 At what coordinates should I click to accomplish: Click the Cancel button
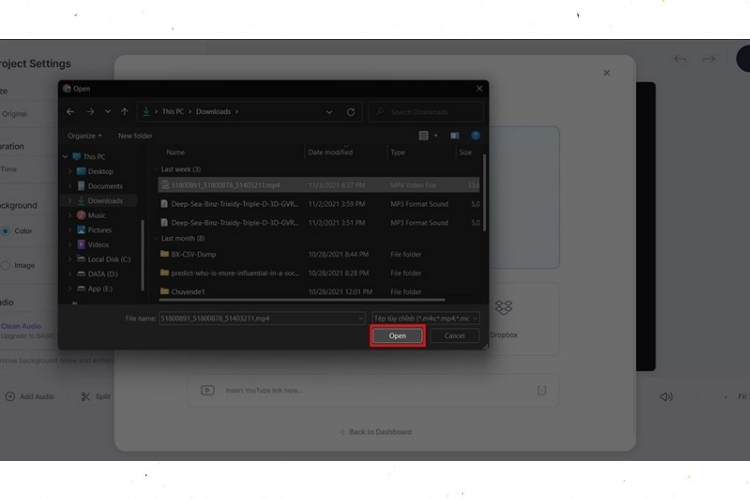click(x=454, y=336)
